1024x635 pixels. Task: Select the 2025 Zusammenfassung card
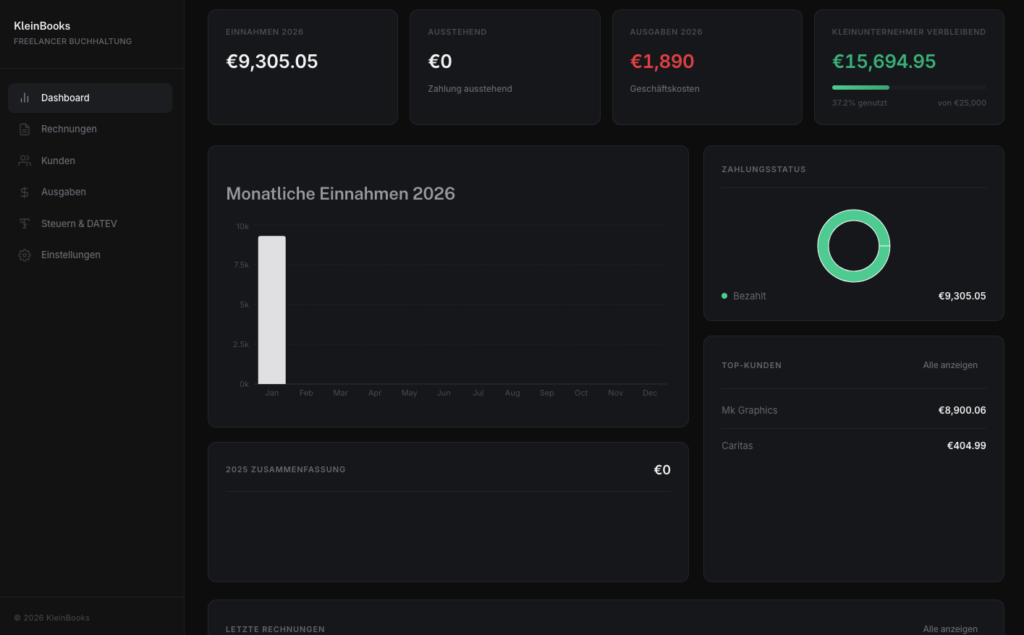click(447, 468)
